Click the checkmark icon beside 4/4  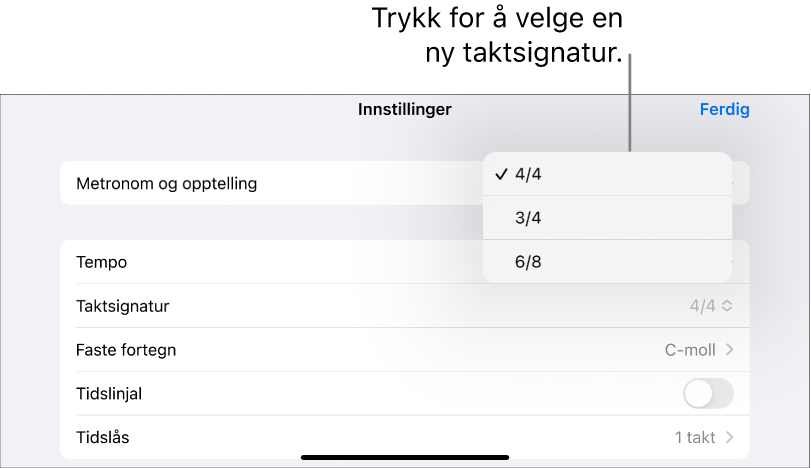point(501,174)
